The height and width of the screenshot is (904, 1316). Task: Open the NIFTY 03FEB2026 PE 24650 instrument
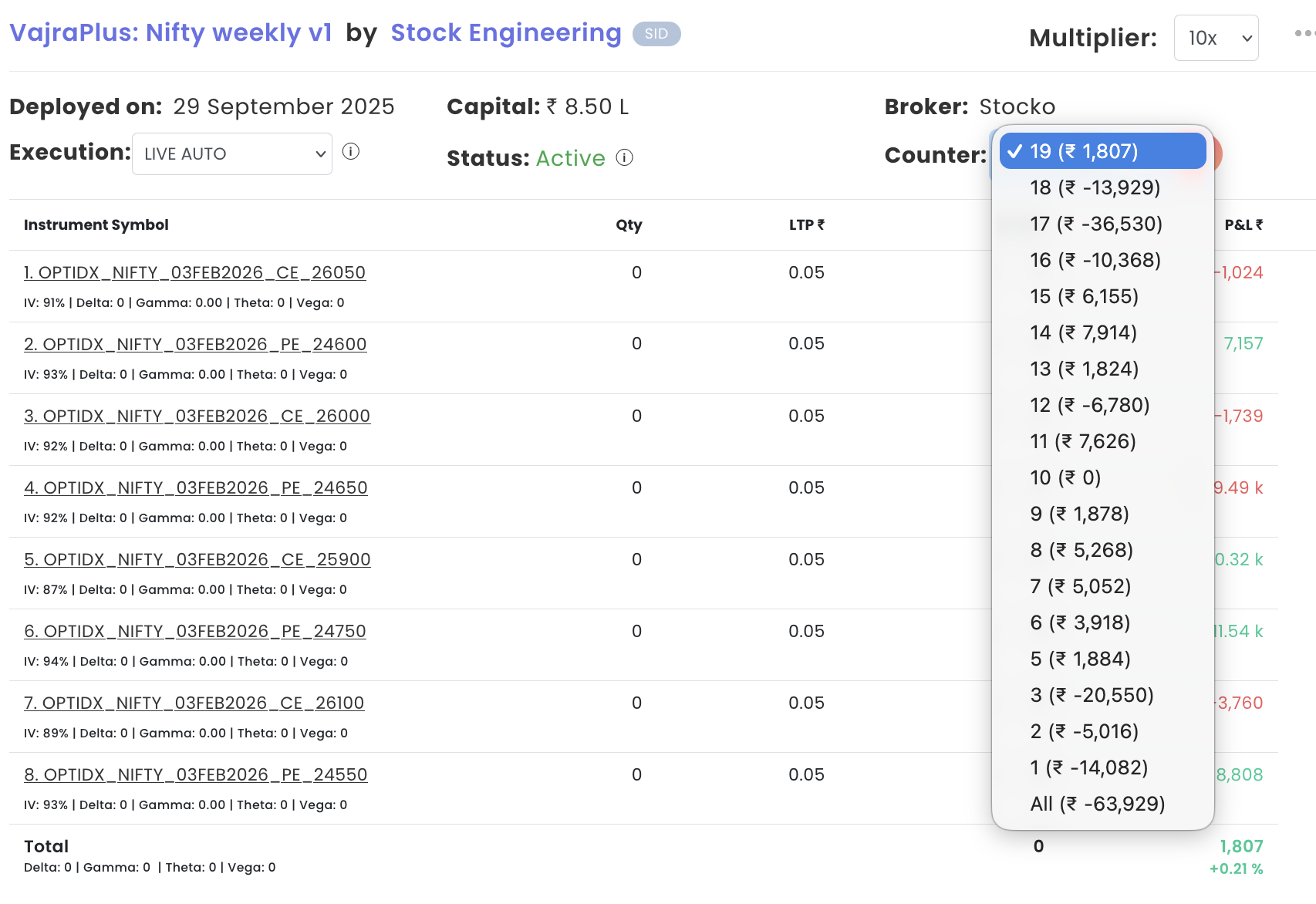195,487
